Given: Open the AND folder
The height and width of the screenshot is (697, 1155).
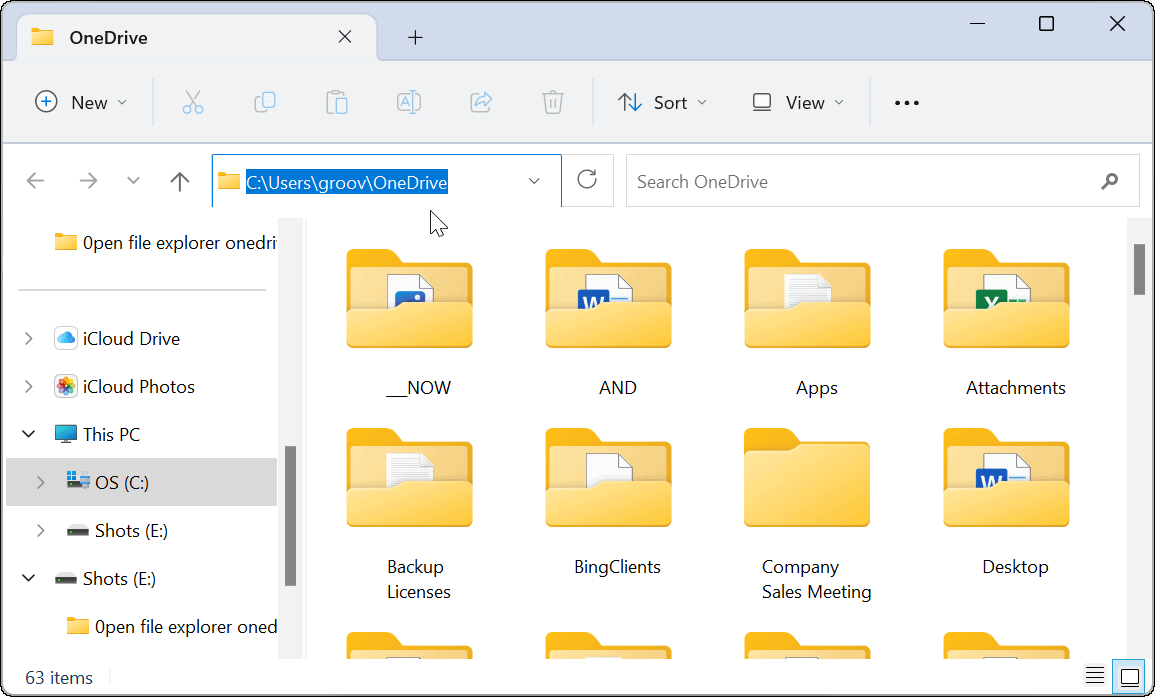Looking at the screenshot, I should click(608, 323).
